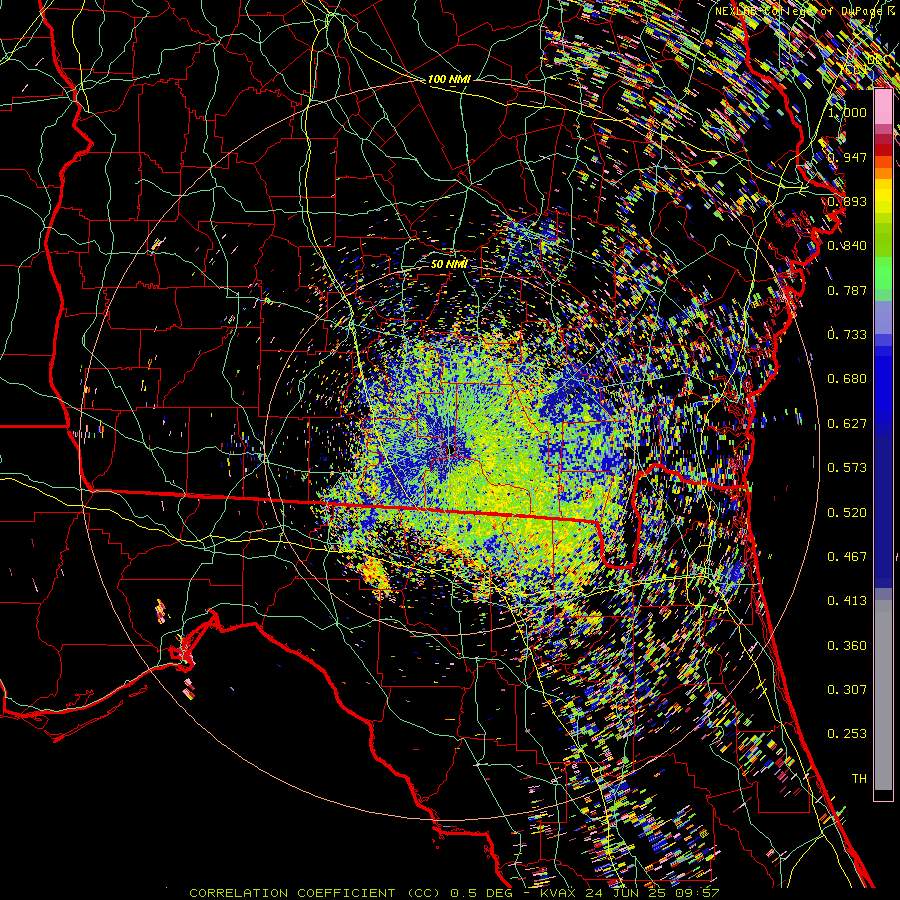Select the 0.467 legend value

pyautogui.click(x=847, y=557)
